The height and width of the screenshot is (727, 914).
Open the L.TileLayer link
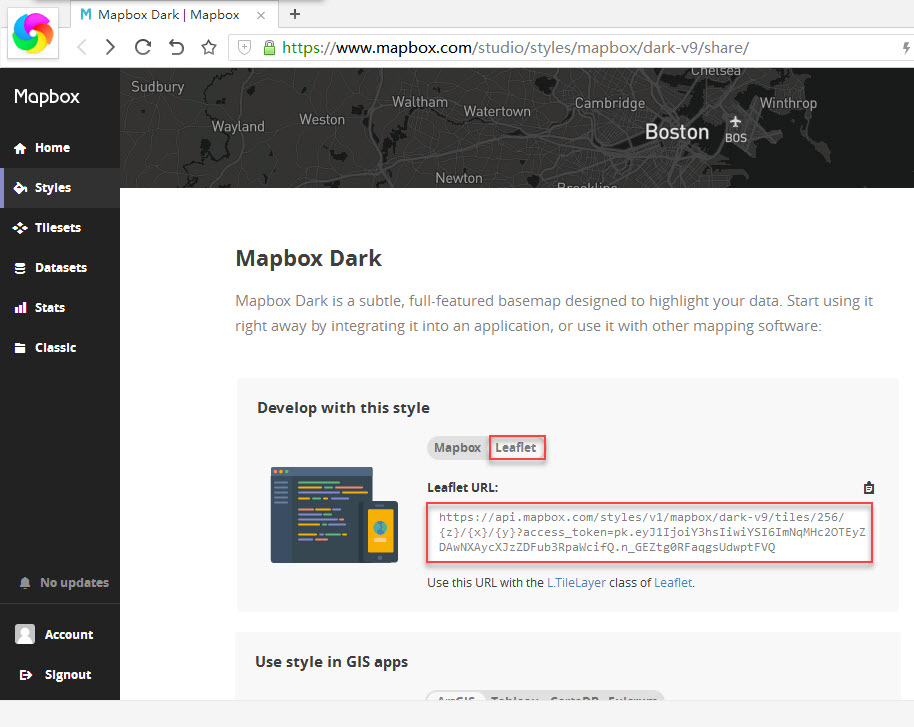[x=576, y=582]
